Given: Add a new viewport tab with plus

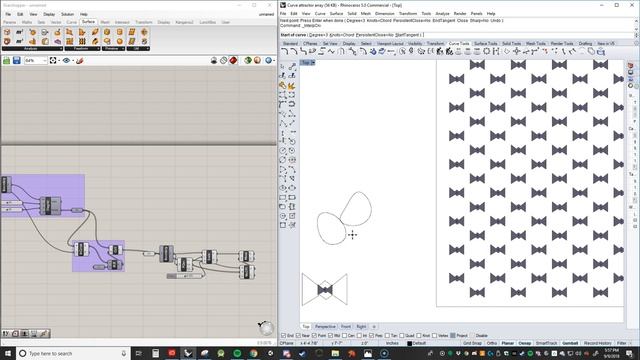Looking at the screenshot, I should [x=374, y=327].
